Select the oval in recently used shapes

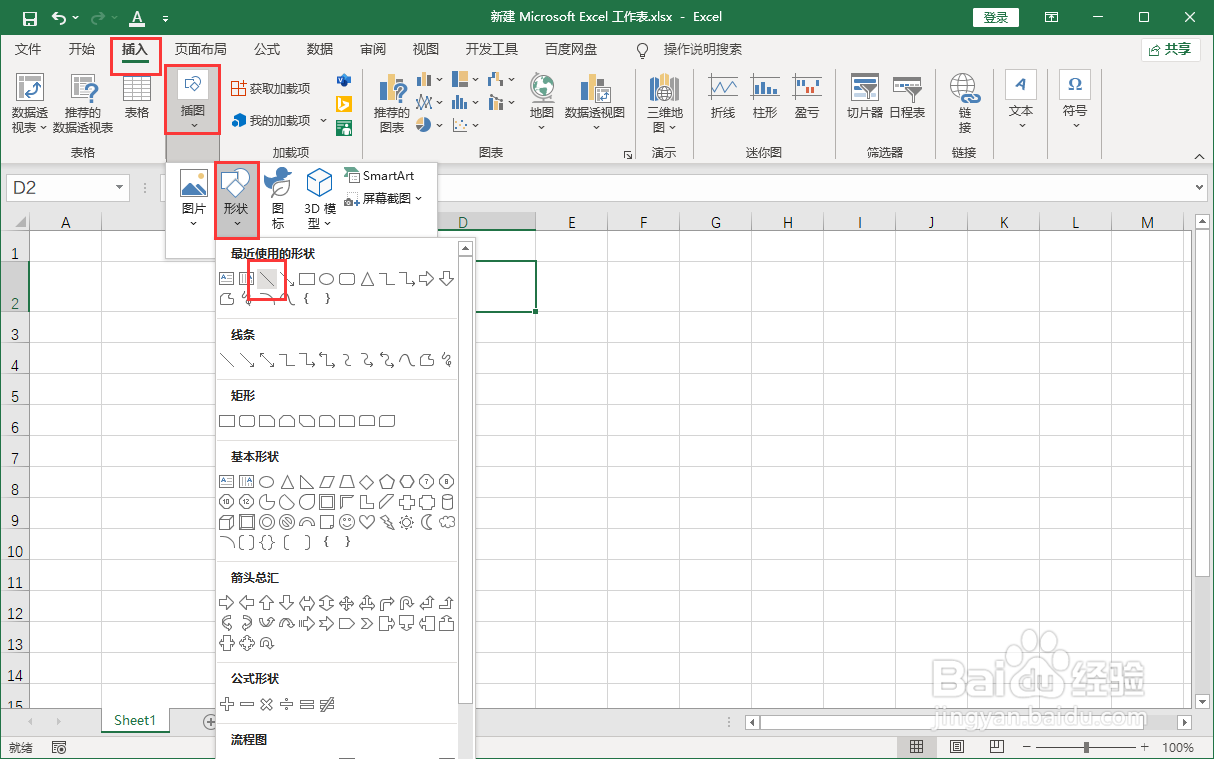tap(327, 279)
